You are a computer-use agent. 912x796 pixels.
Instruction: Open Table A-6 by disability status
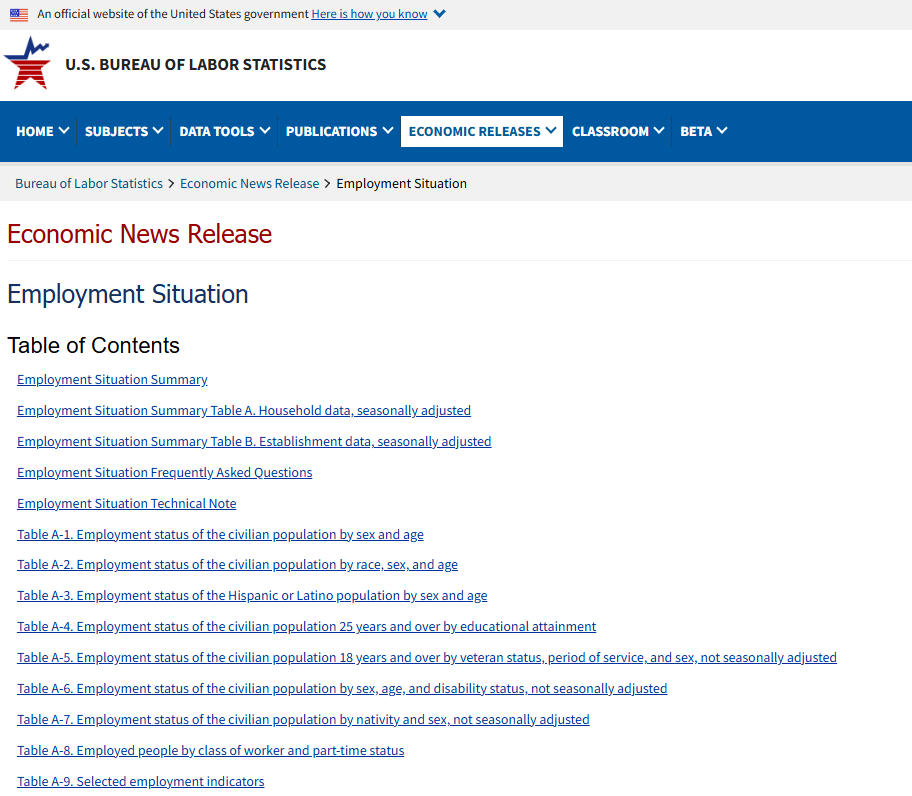(342, 688)
